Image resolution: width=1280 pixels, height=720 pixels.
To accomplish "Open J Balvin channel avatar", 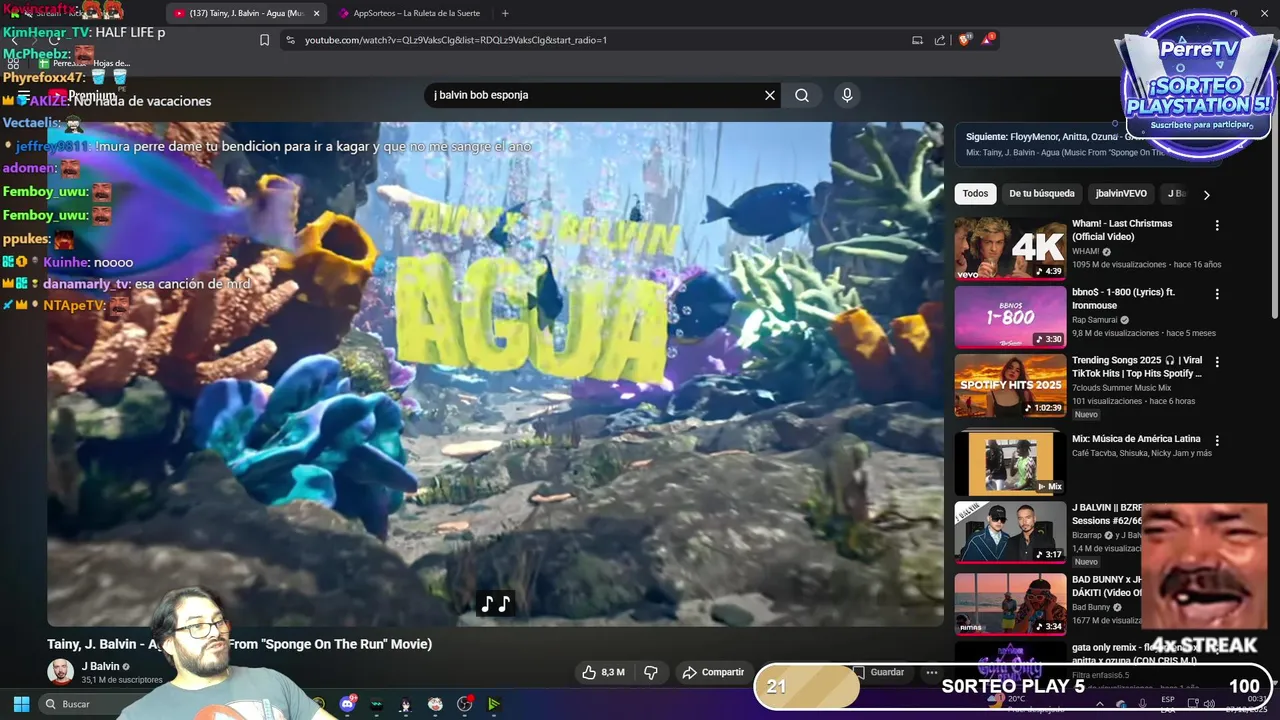I will coord(61,671).
